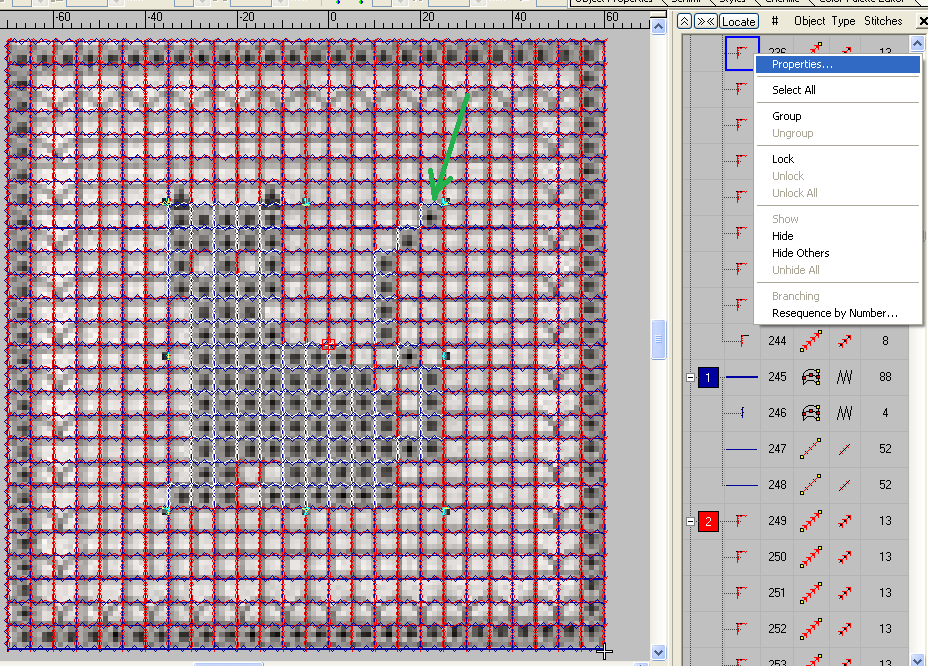Choose Lock from the context menu
The image size is (928, 666).
click(x=782, y=159)
